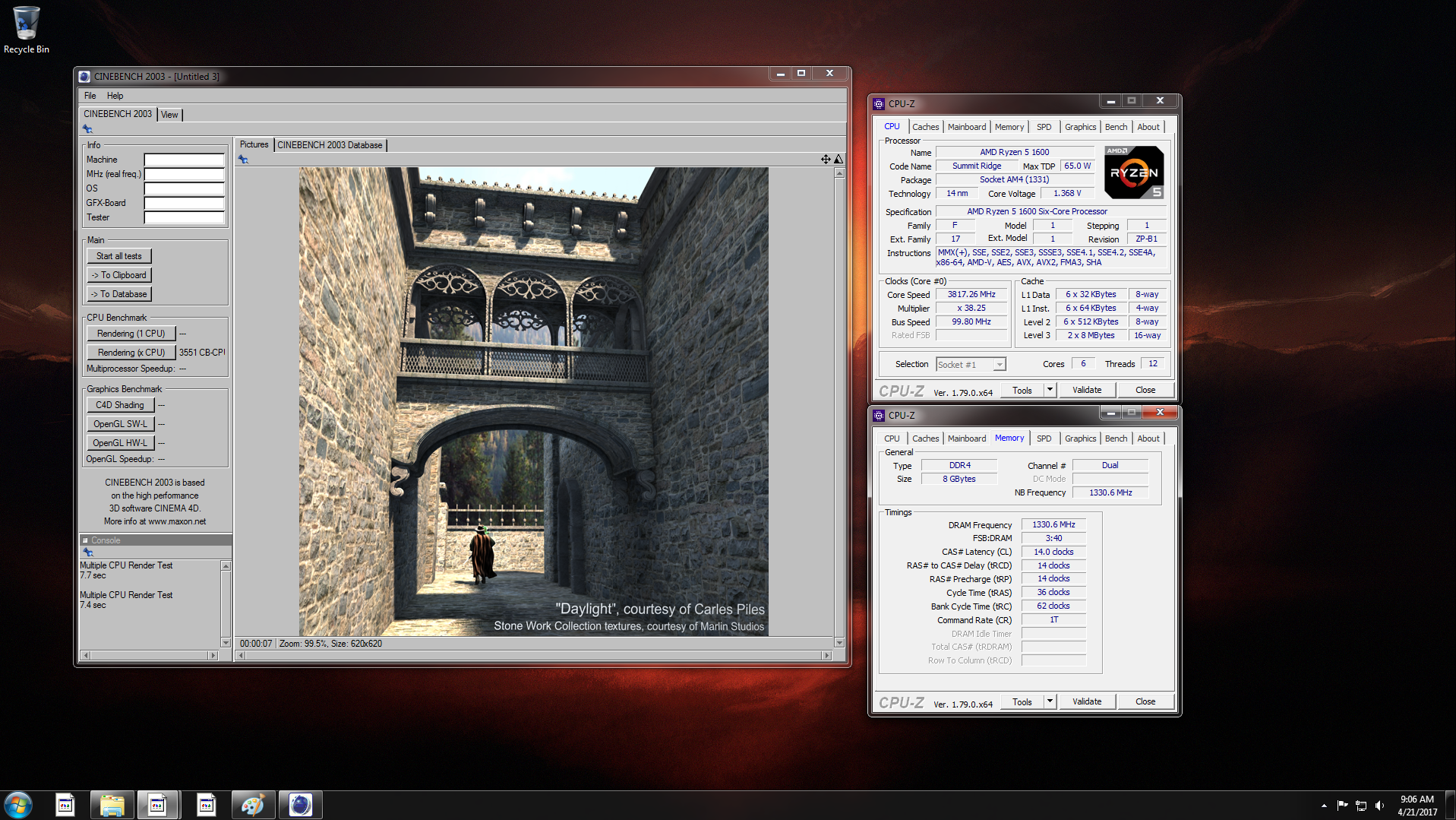This screenshot has width=1456, height=820.
Task: Open the Windows Start orb
Action: coord(18,805)
